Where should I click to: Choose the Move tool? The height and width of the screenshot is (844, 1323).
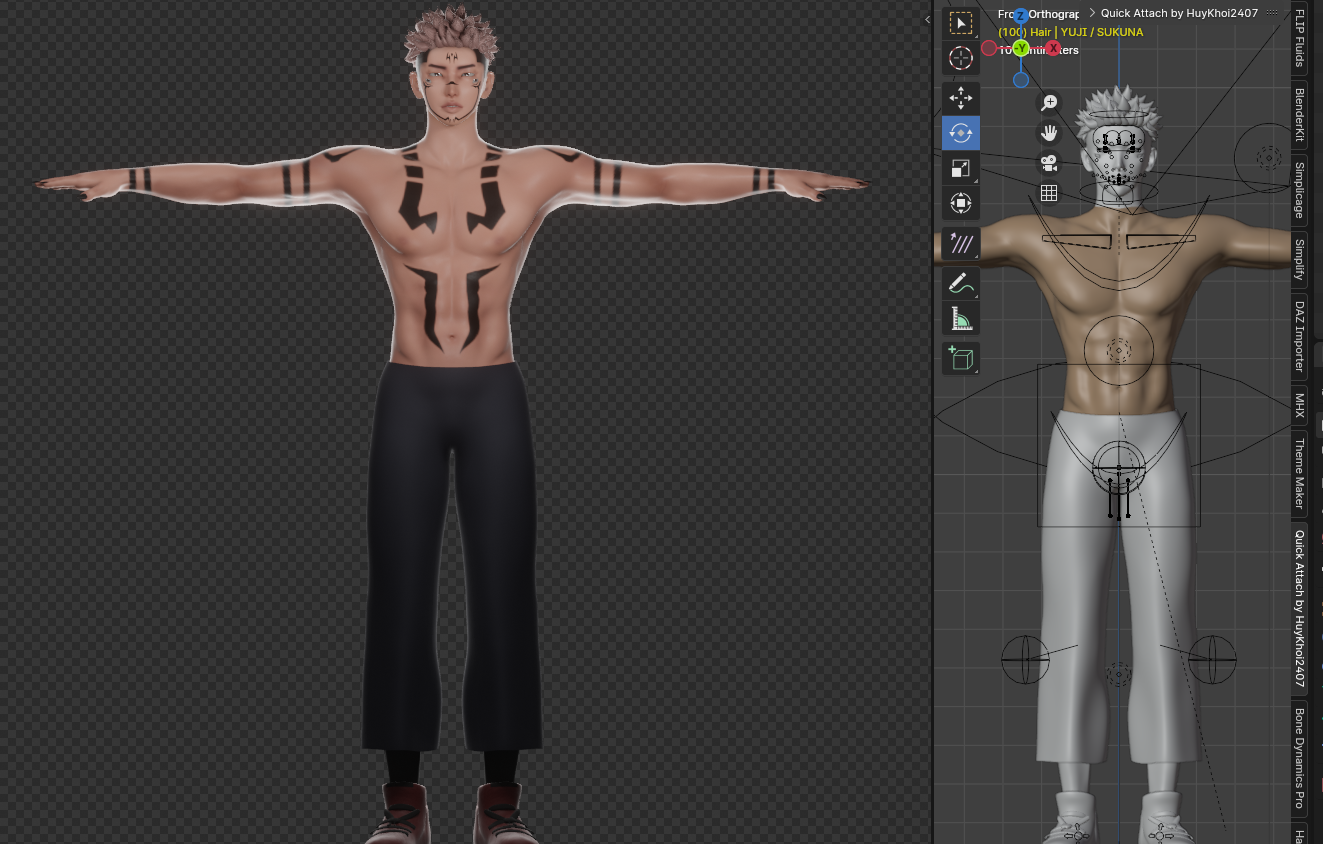960,98
